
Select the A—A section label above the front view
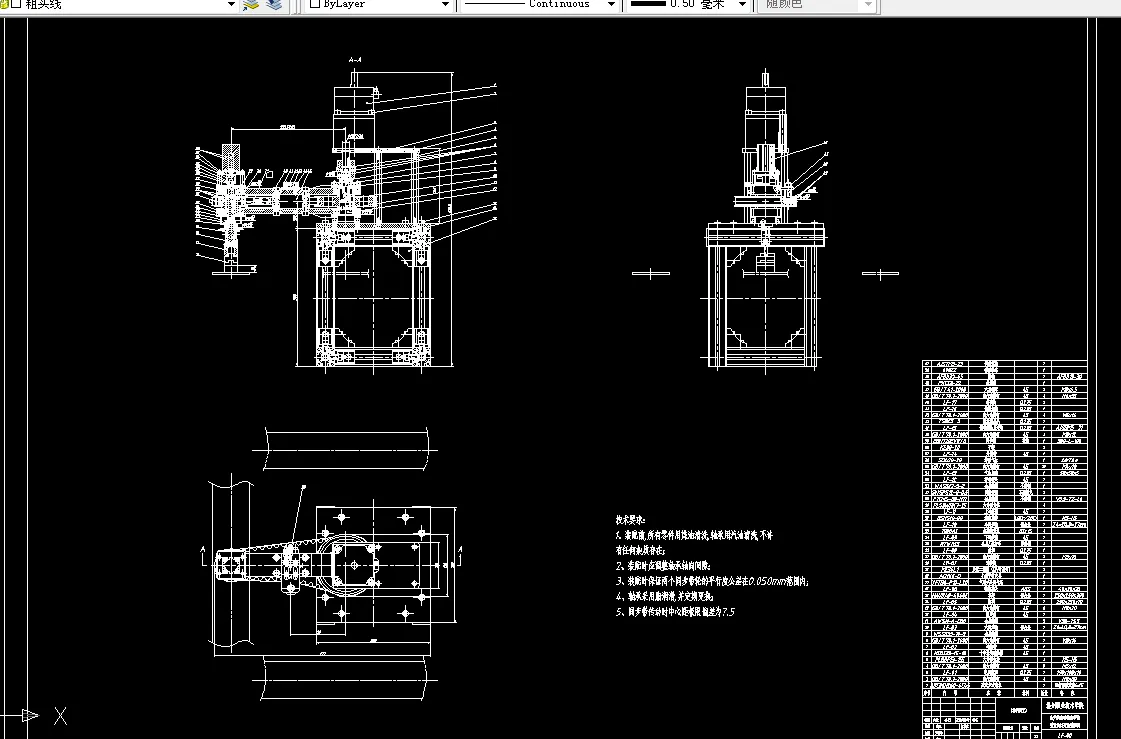pyautogui.click(x=355, y=60)
